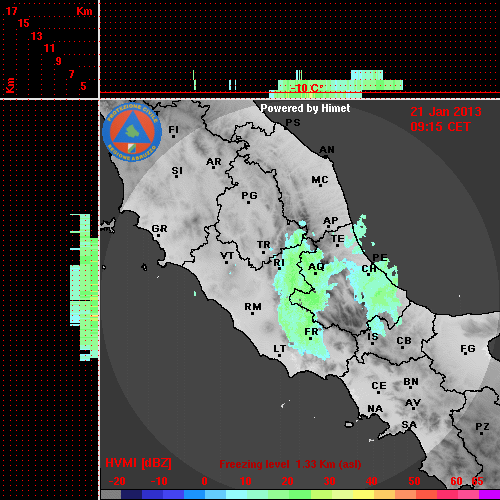The height and width of the screenshot is (500, 500).
Task: Click the RI city label
Action: point(279,263)
